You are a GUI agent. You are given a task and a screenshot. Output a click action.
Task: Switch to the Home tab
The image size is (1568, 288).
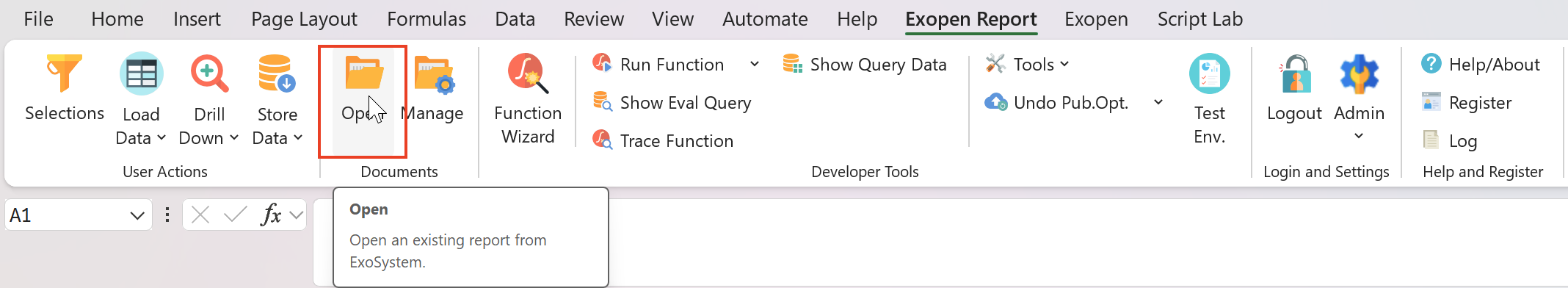click(x=117, y=19)
